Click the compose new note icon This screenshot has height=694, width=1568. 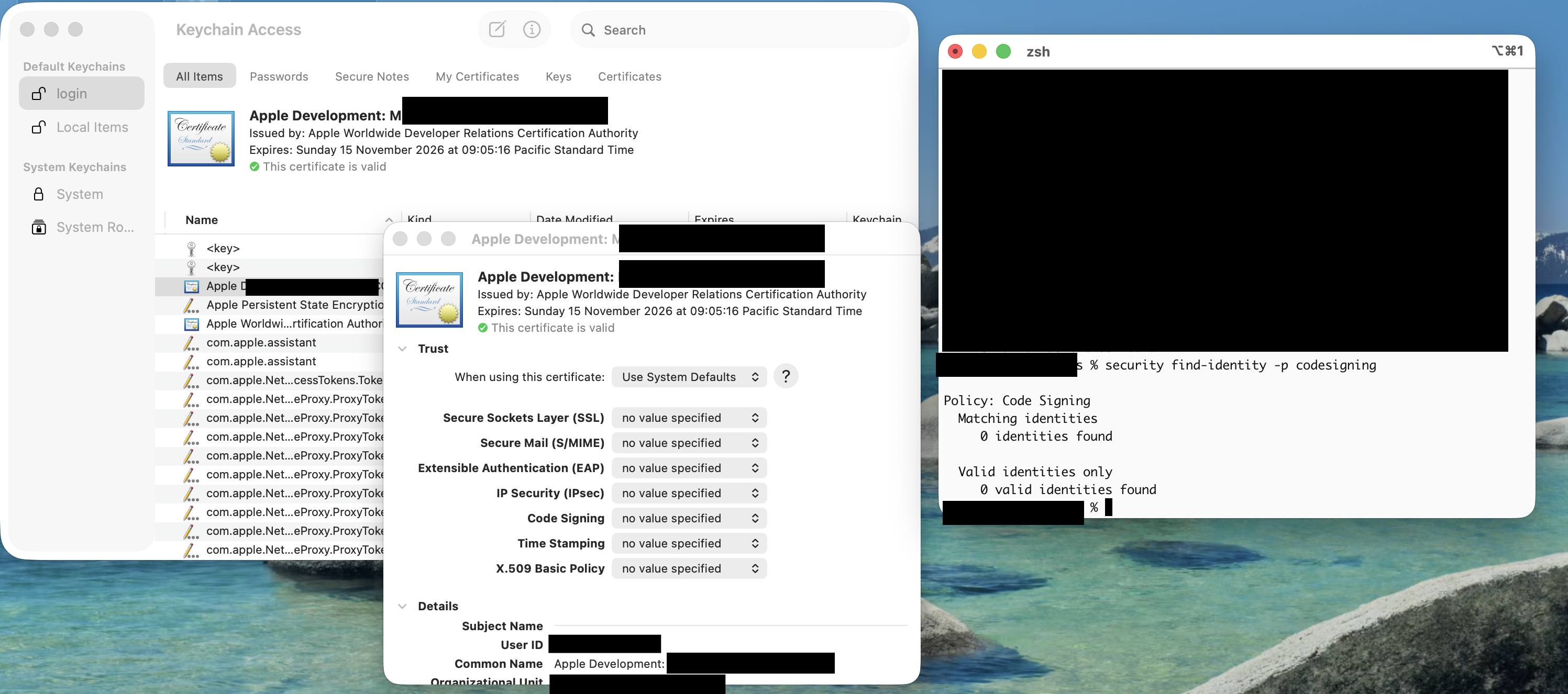click(x=496, y=29)
